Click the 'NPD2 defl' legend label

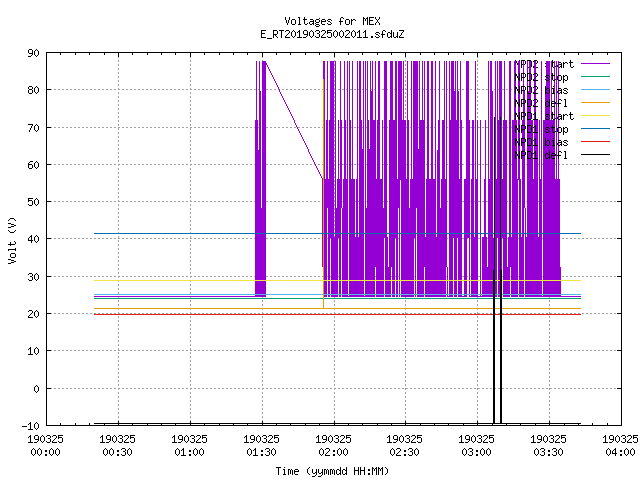pos(541,103)
